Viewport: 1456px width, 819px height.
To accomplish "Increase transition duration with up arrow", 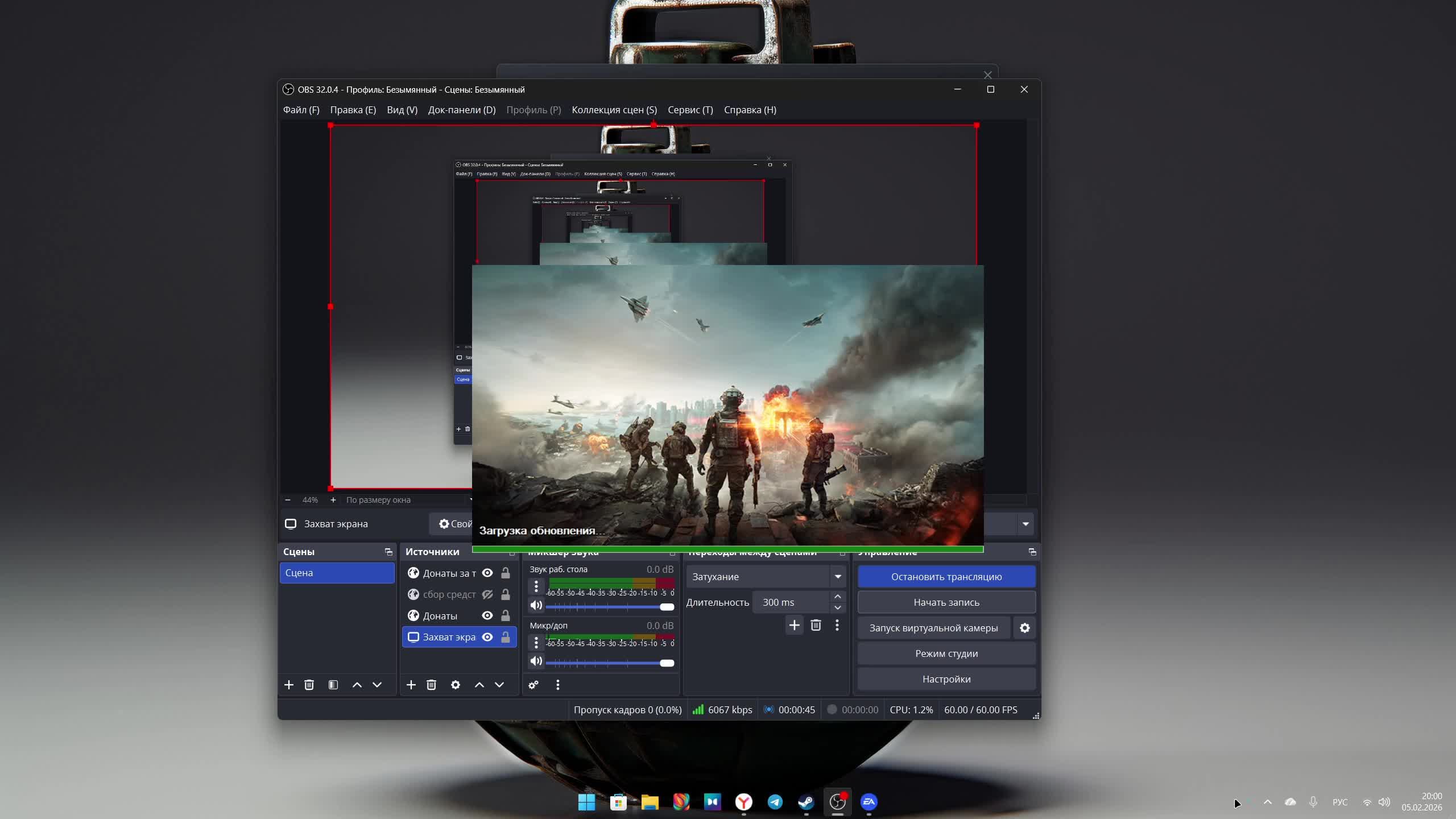I will click(x=837, y=596).
